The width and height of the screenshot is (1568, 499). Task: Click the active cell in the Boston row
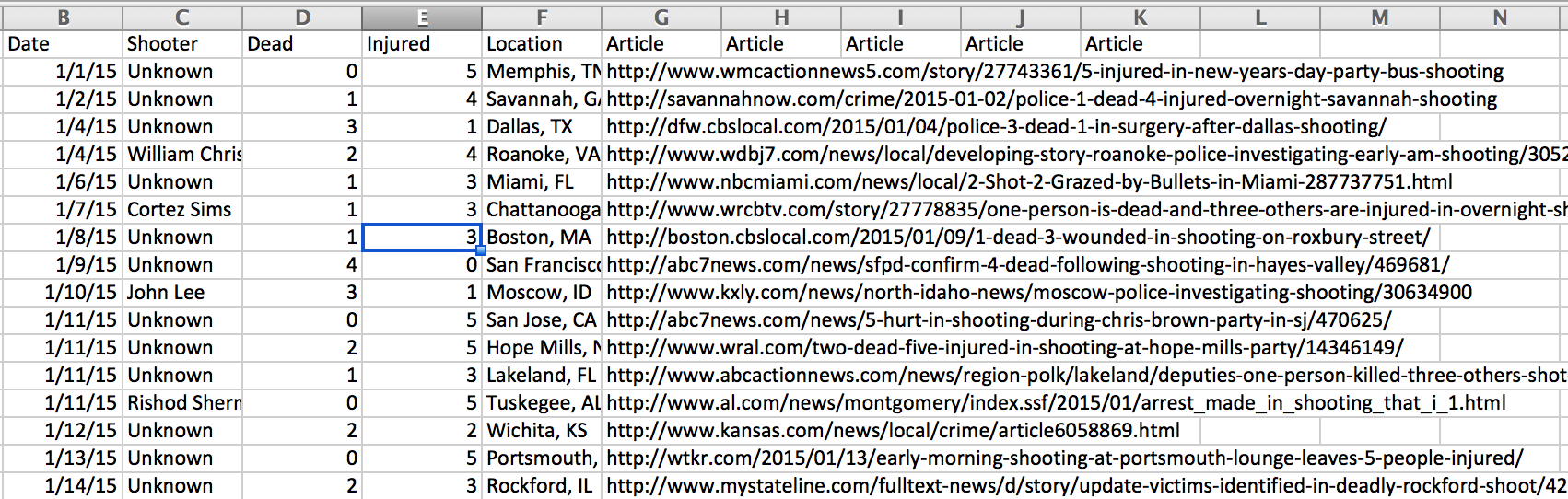coord(422,238)
